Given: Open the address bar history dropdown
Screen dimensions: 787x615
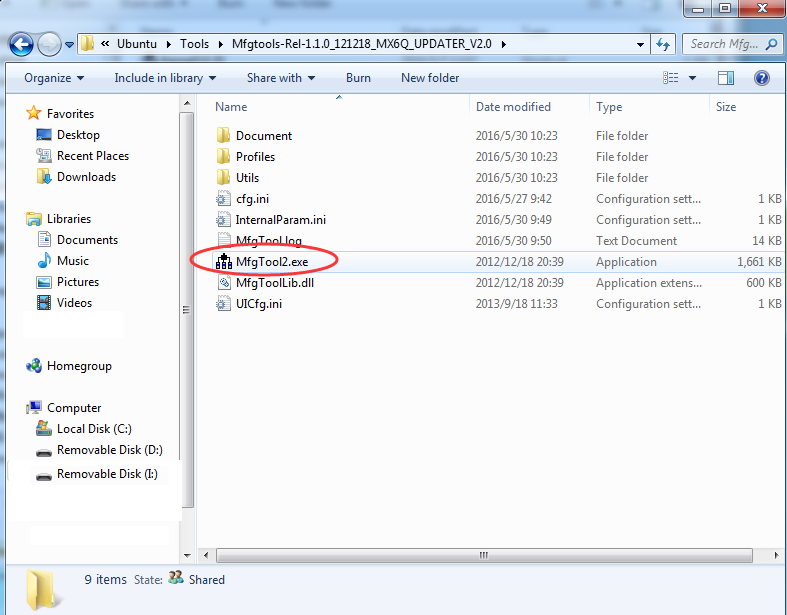Looking at the screenshot, I should [640, 44].
